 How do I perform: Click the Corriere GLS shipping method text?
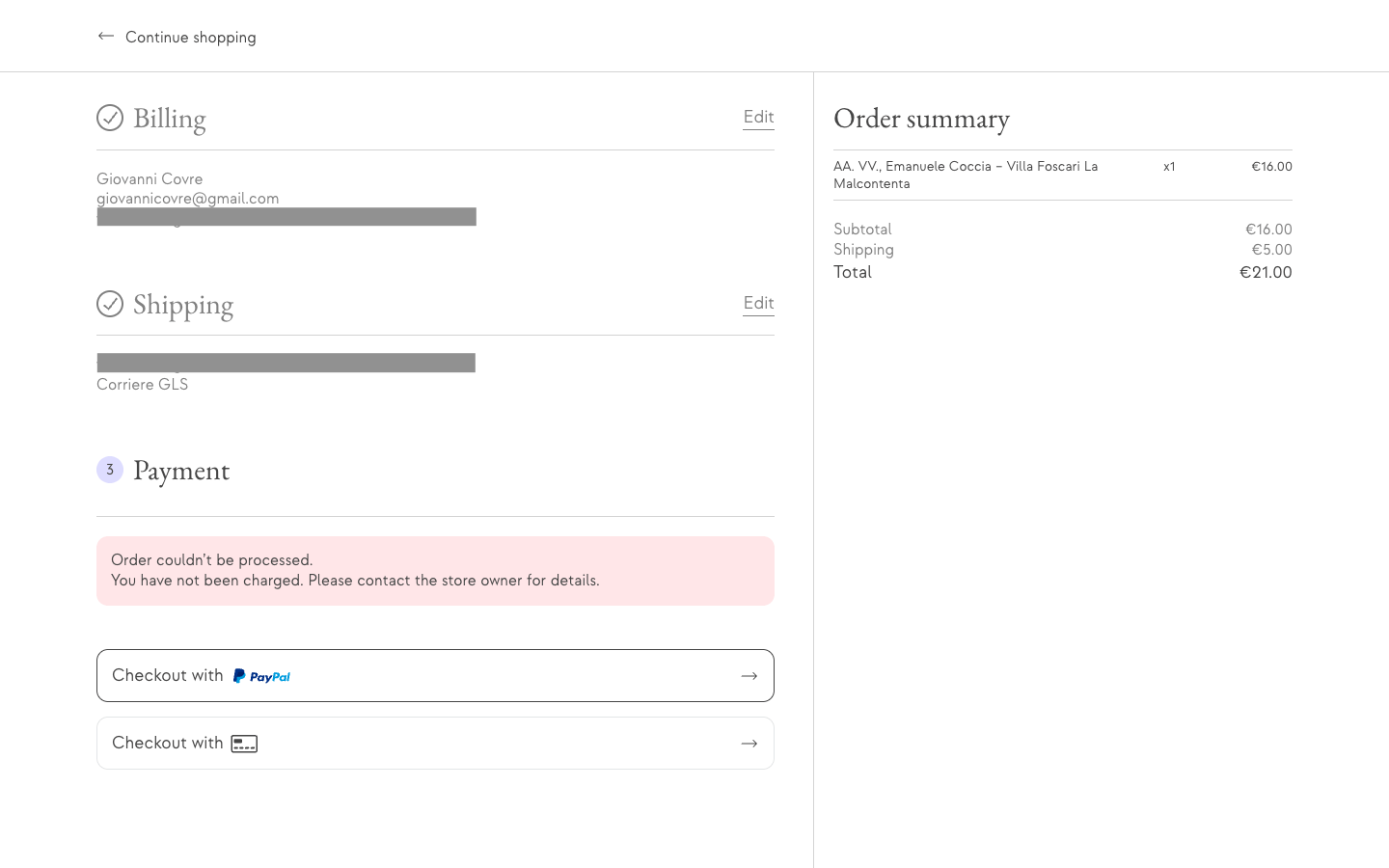coord(143,384)
